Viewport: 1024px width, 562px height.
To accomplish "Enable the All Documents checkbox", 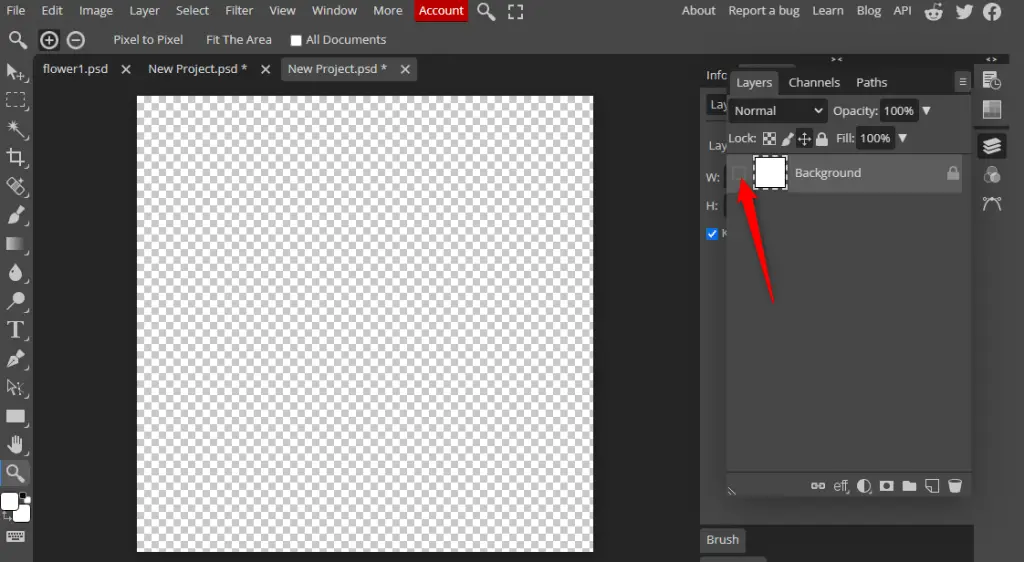I will pos(296,40).
